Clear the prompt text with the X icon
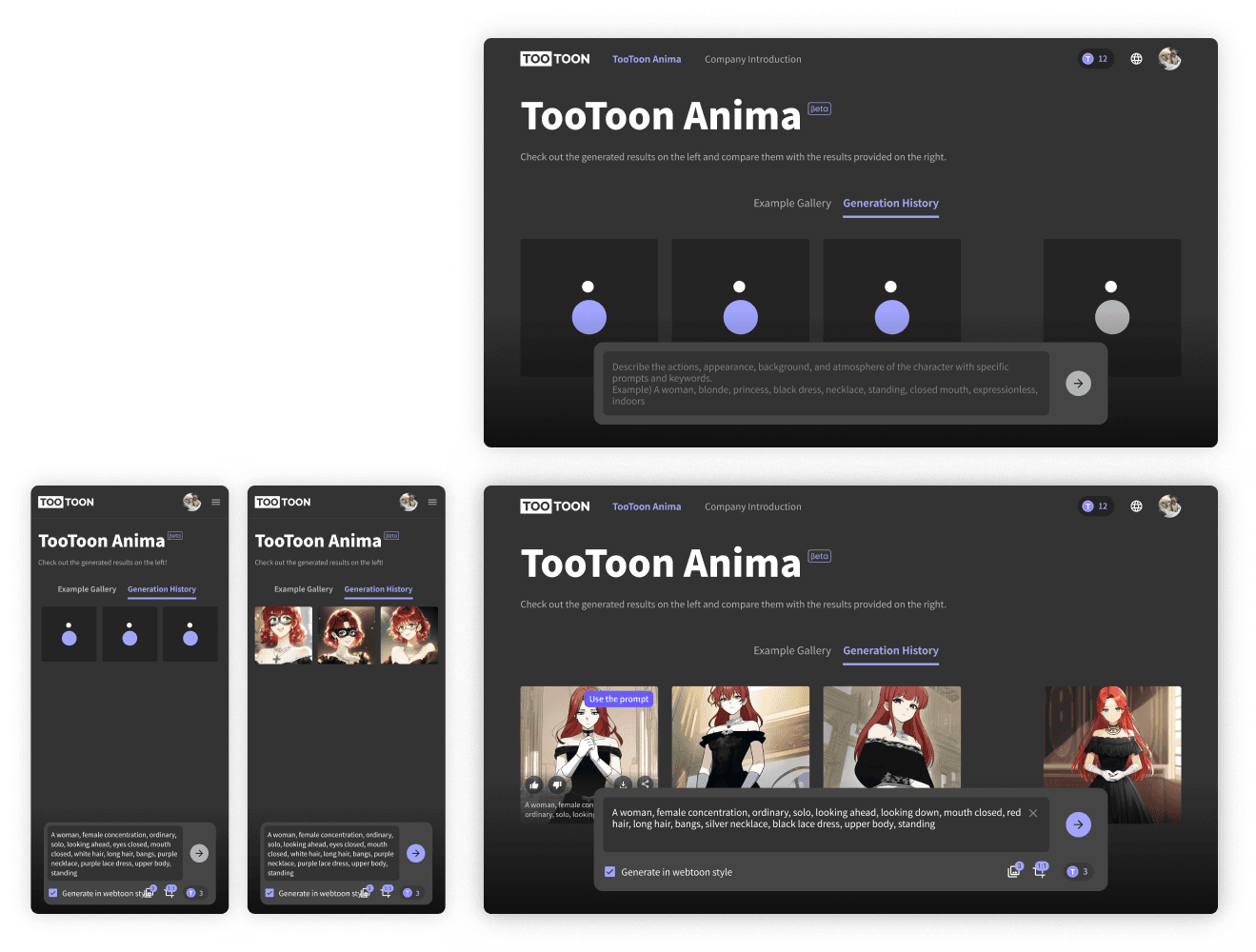 click(x=1033, y=813)
